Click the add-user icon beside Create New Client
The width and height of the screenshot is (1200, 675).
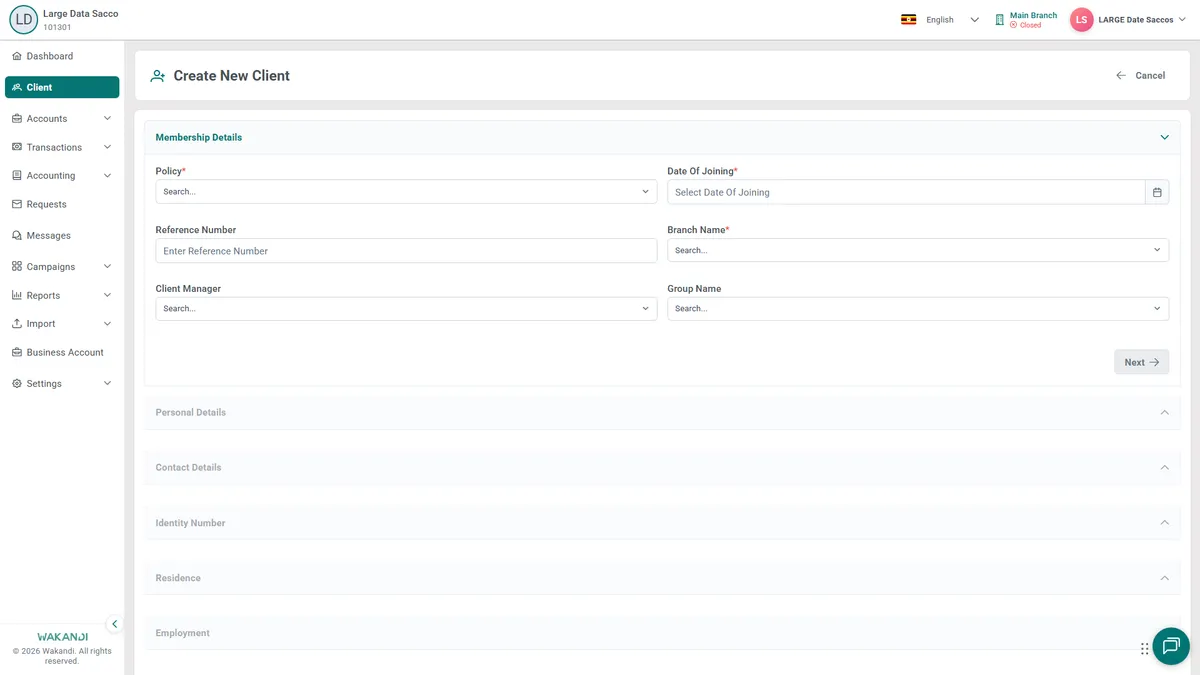pos(157,75)
